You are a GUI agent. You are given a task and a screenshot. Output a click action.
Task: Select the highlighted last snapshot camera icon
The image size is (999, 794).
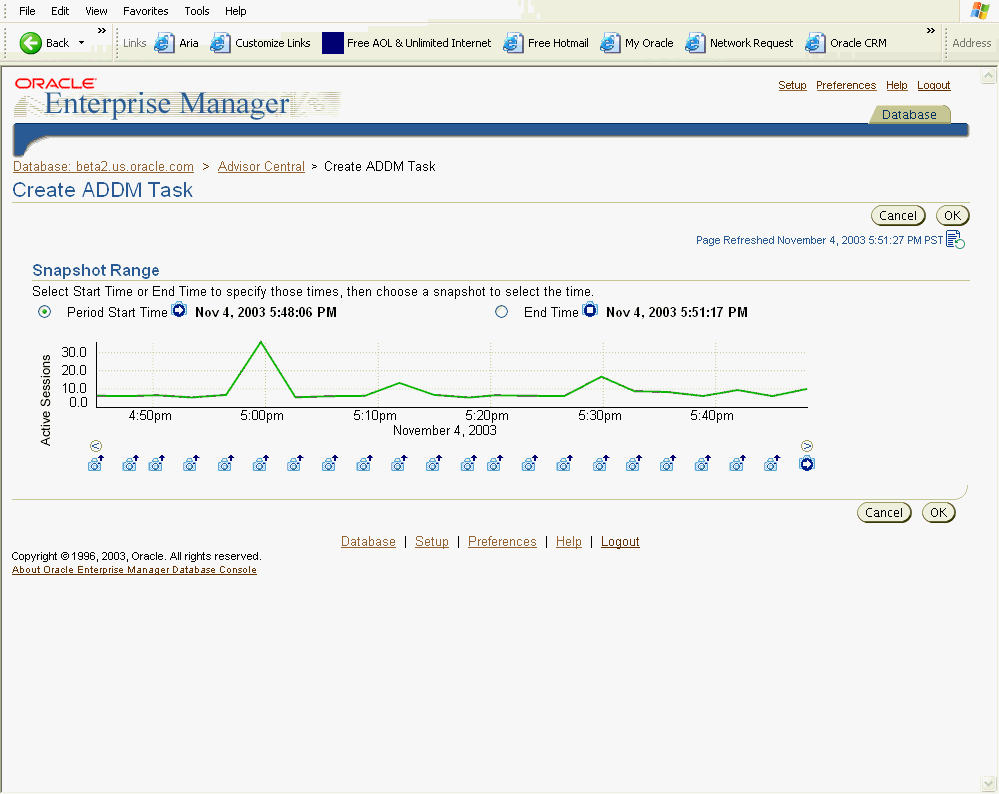(807, 463)
